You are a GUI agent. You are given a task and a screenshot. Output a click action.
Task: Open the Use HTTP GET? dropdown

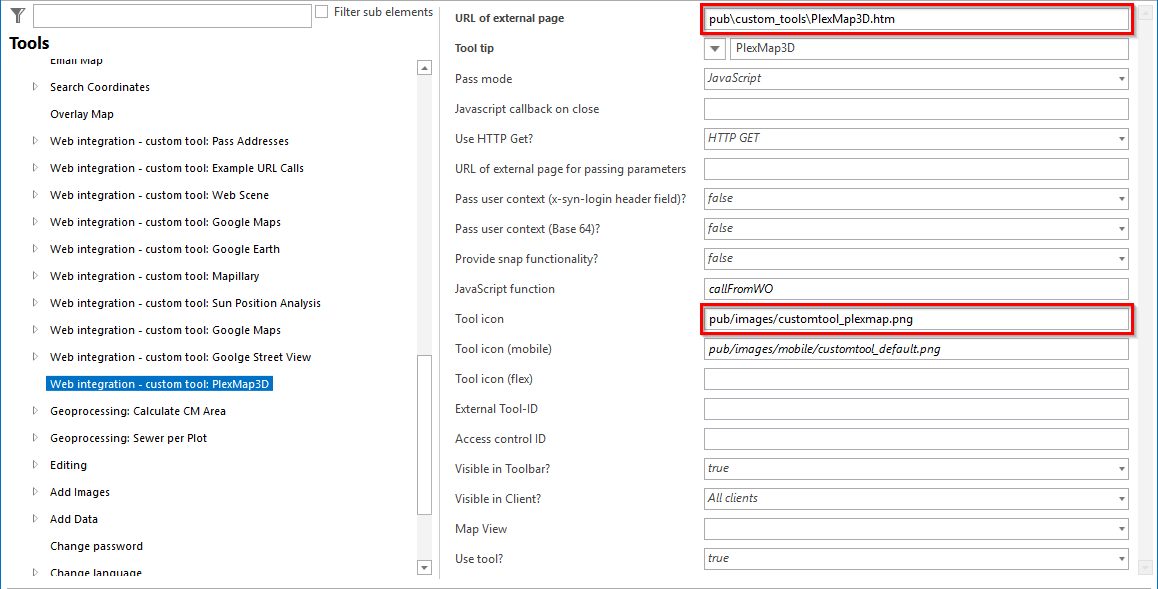coord(1121,138)
